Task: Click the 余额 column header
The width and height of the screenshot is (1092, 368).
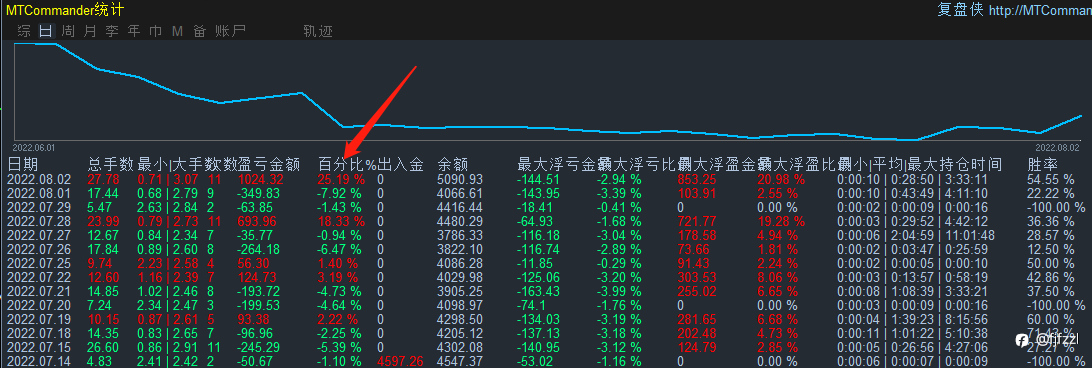Action: [452, 165]
